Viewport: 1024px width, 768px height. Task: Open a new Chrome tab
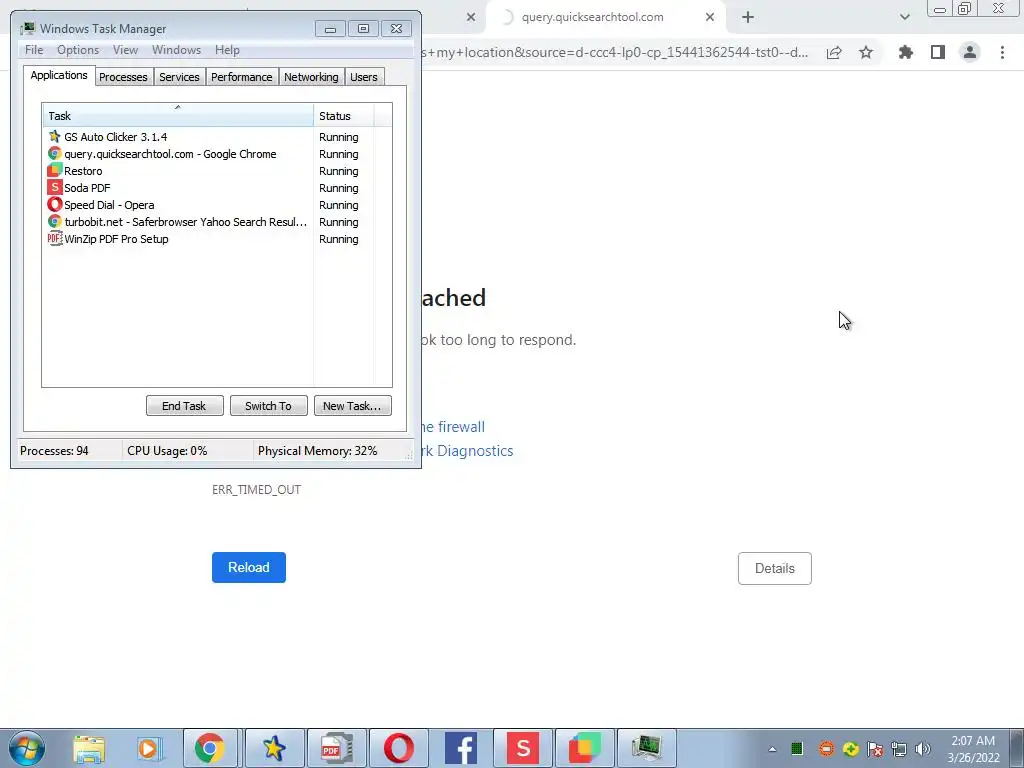[748, 18]
